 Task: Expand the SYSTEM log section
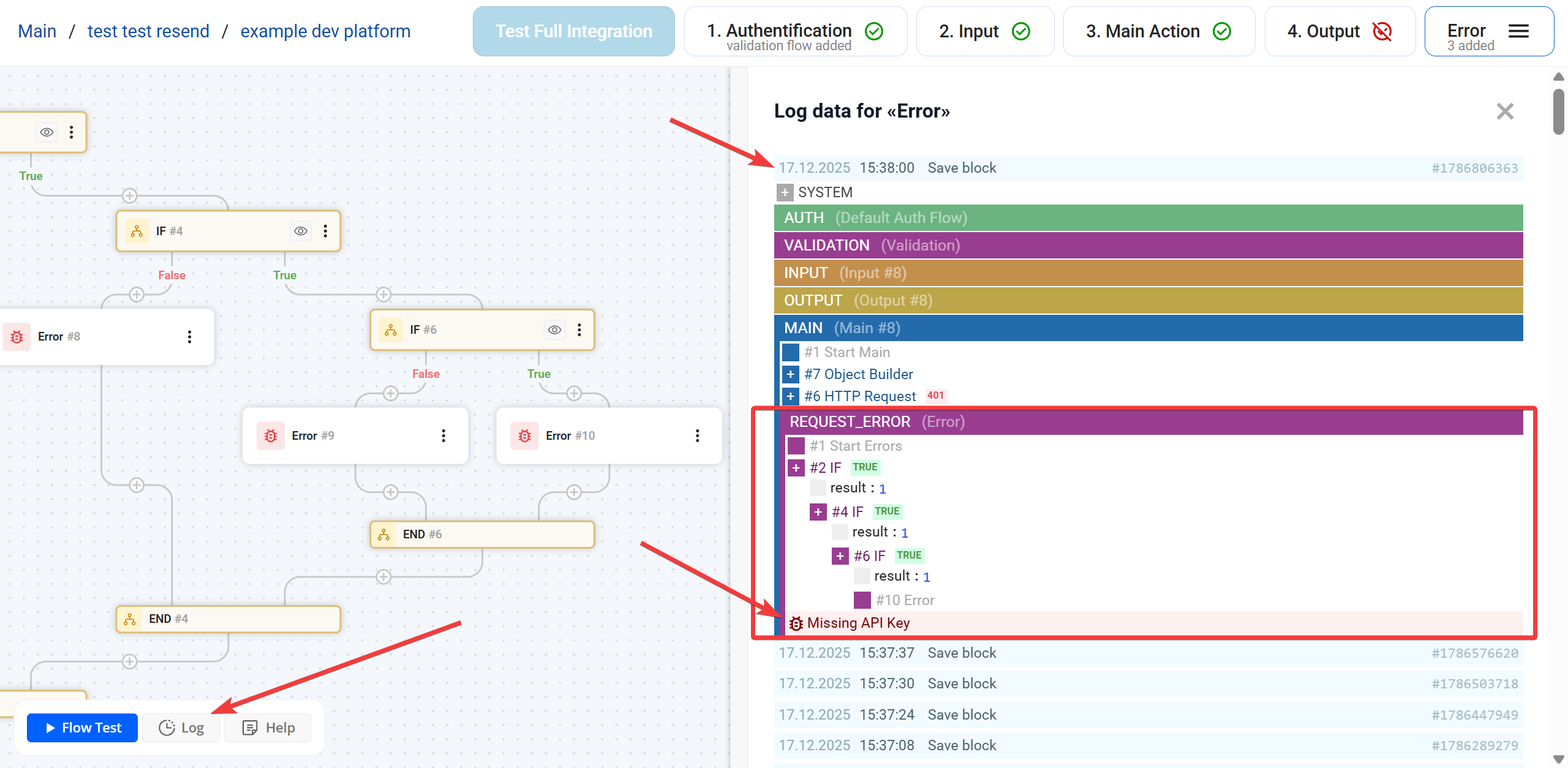click(x=785, y=192)
